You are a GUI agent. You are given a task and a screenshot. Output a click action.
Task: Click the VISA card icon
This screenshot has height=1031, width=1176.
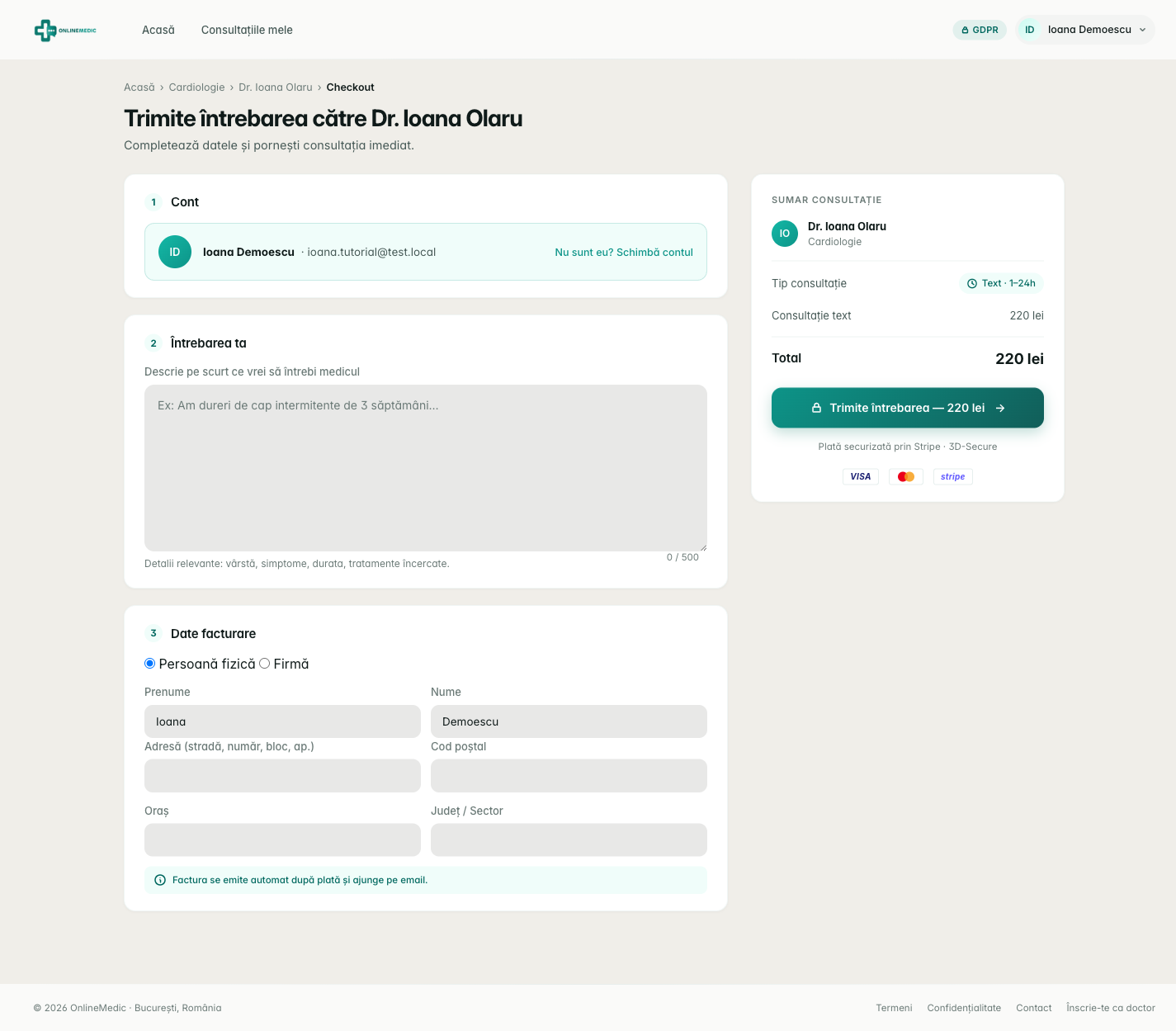(861, 476)
